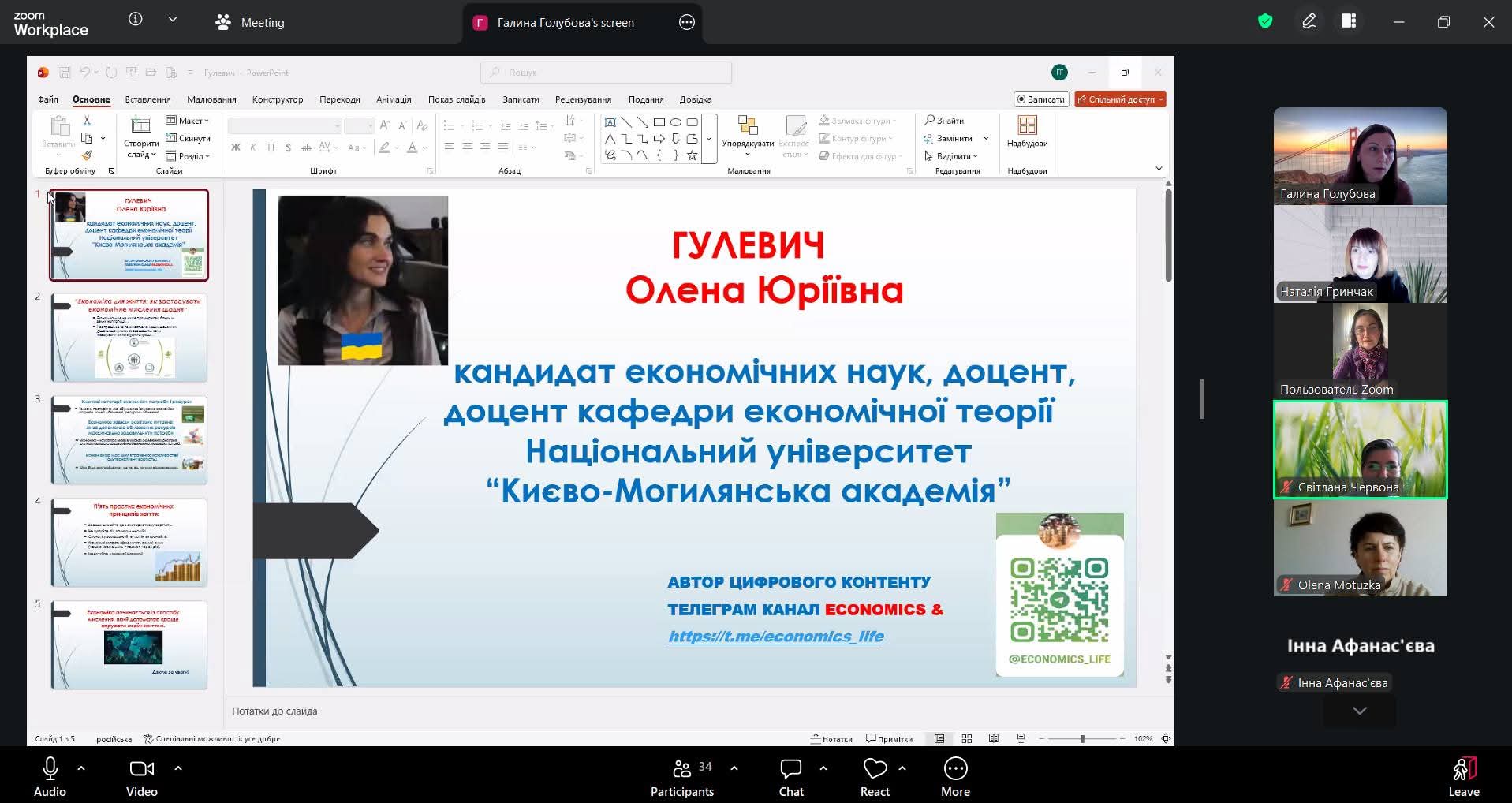The image size is (1512, 803).
Task: Toggle camera with Video button
Action: (141, 777)
